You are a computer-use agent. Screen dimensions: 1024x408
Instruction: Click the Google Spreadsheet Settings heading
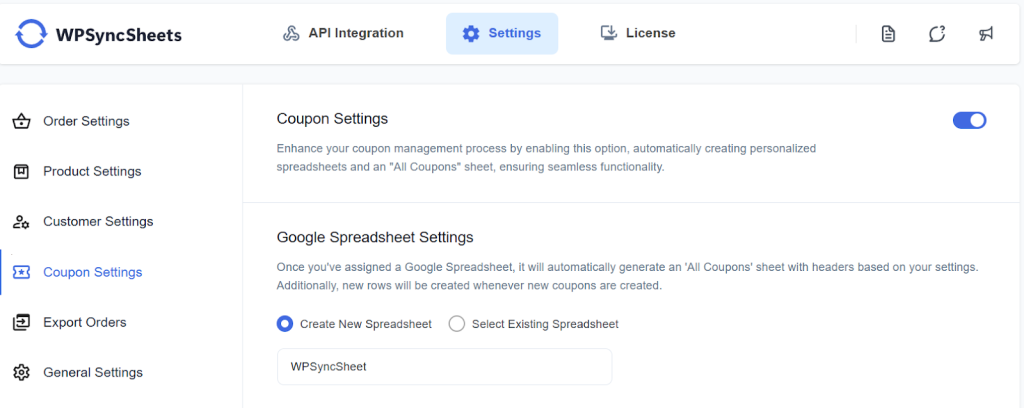pos(375,237)
